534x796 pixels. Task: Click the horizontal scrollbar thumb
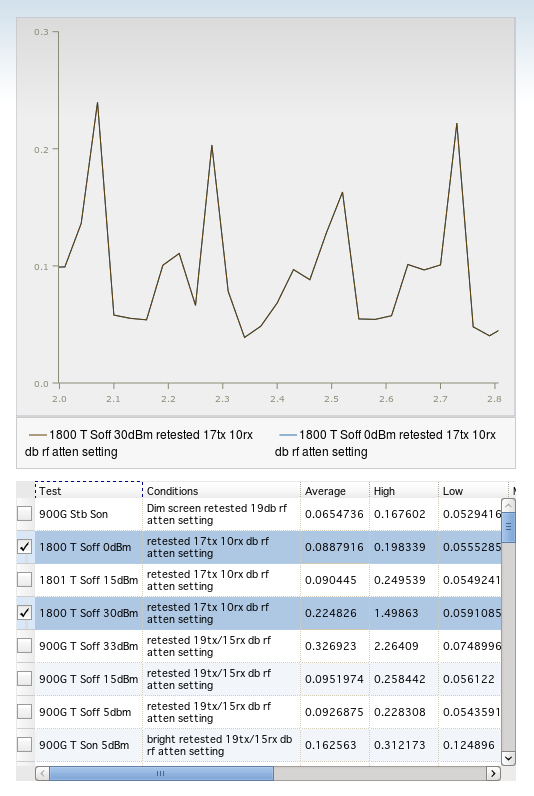click(x=161, y=774)
